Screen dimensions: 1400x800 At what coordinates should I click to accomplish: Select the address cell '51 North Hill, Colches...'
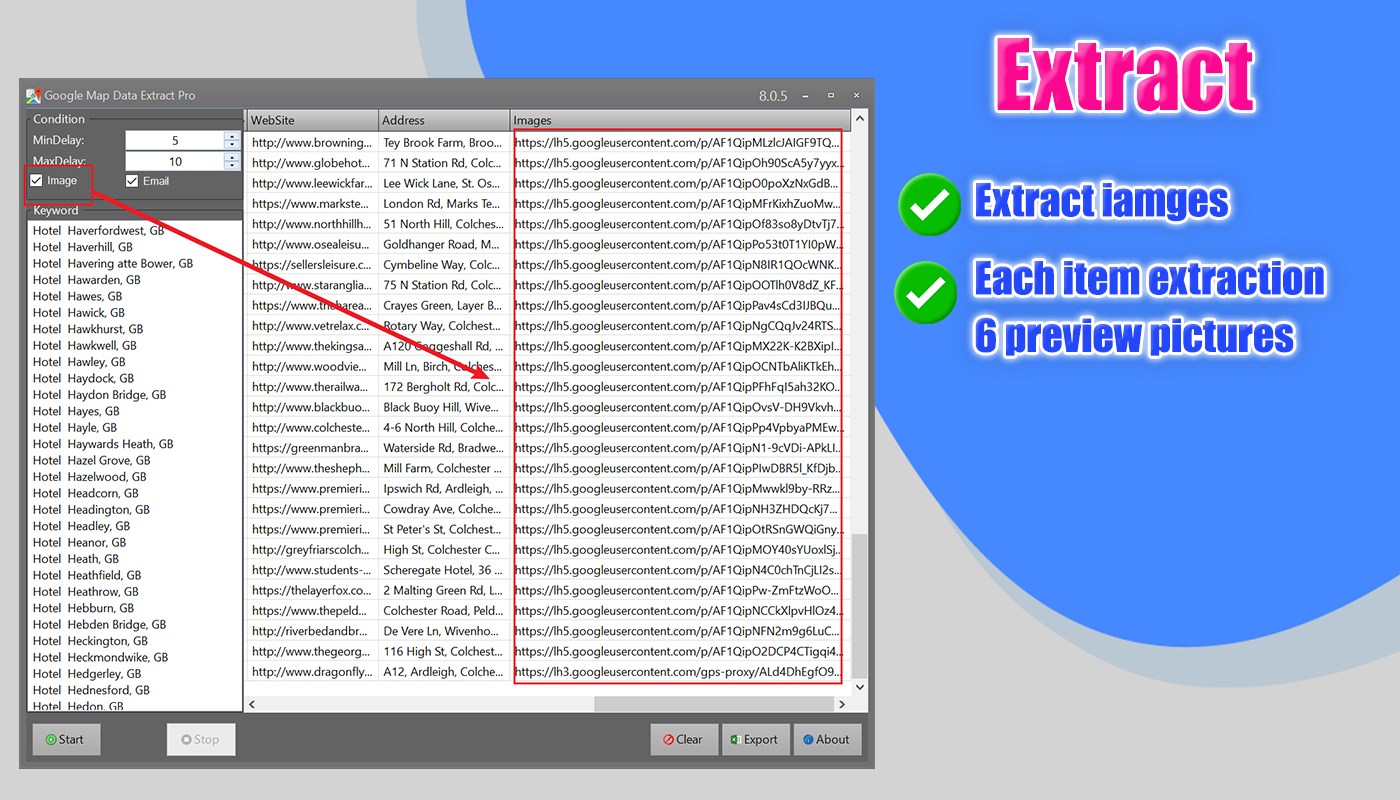coord(444,224)
